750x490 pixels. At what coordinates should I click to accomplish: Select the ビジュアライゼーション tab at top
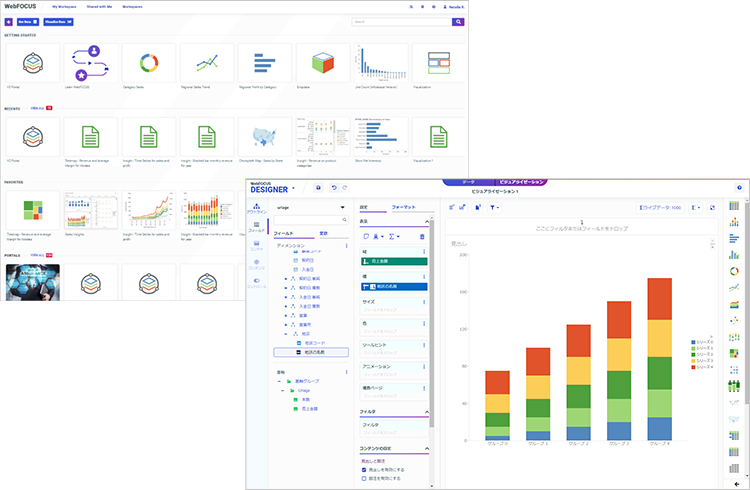click(x=521, y=182)
